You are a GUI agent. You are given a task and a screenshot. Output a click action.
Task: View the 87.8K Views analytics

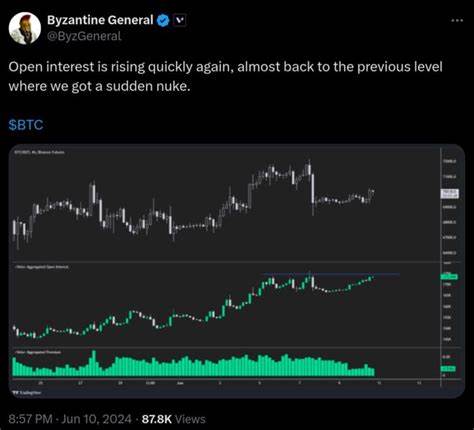[174, 419]
